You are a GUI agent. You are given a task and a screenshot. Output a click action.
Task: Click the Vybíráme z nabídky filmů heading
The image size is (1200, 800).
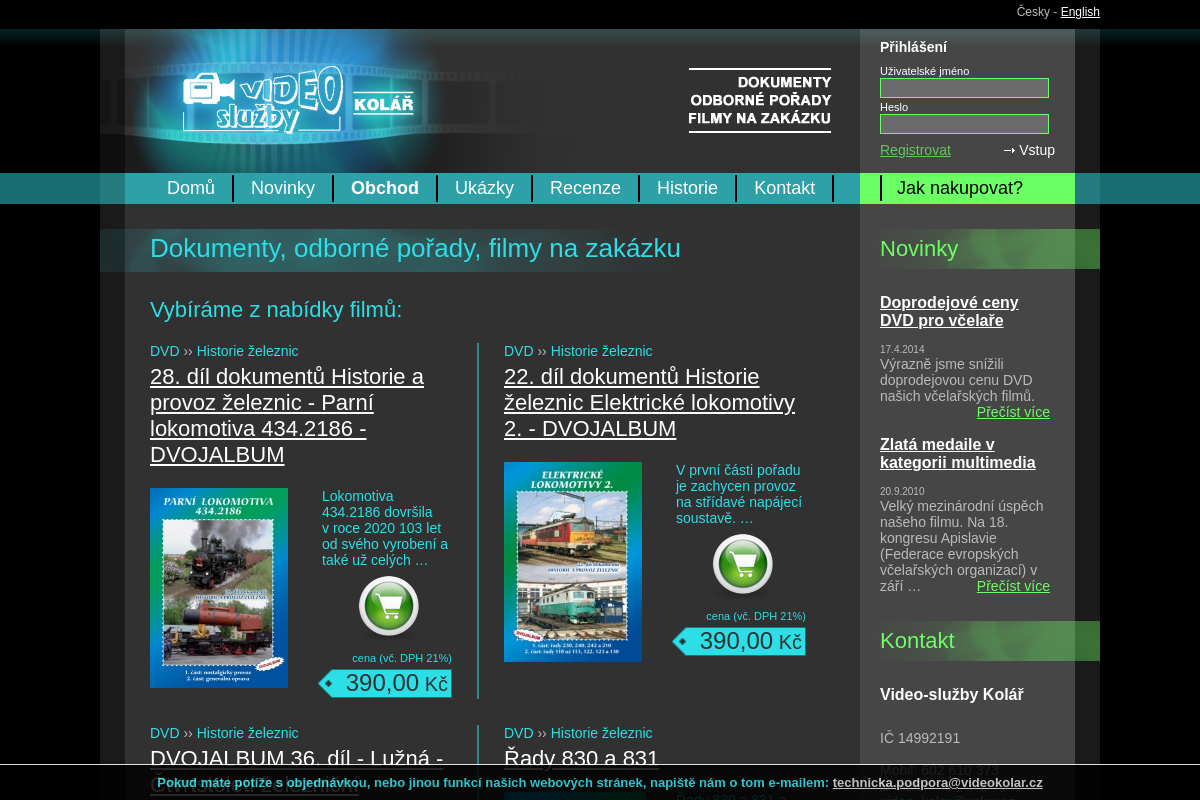click(x=276, y=310)
